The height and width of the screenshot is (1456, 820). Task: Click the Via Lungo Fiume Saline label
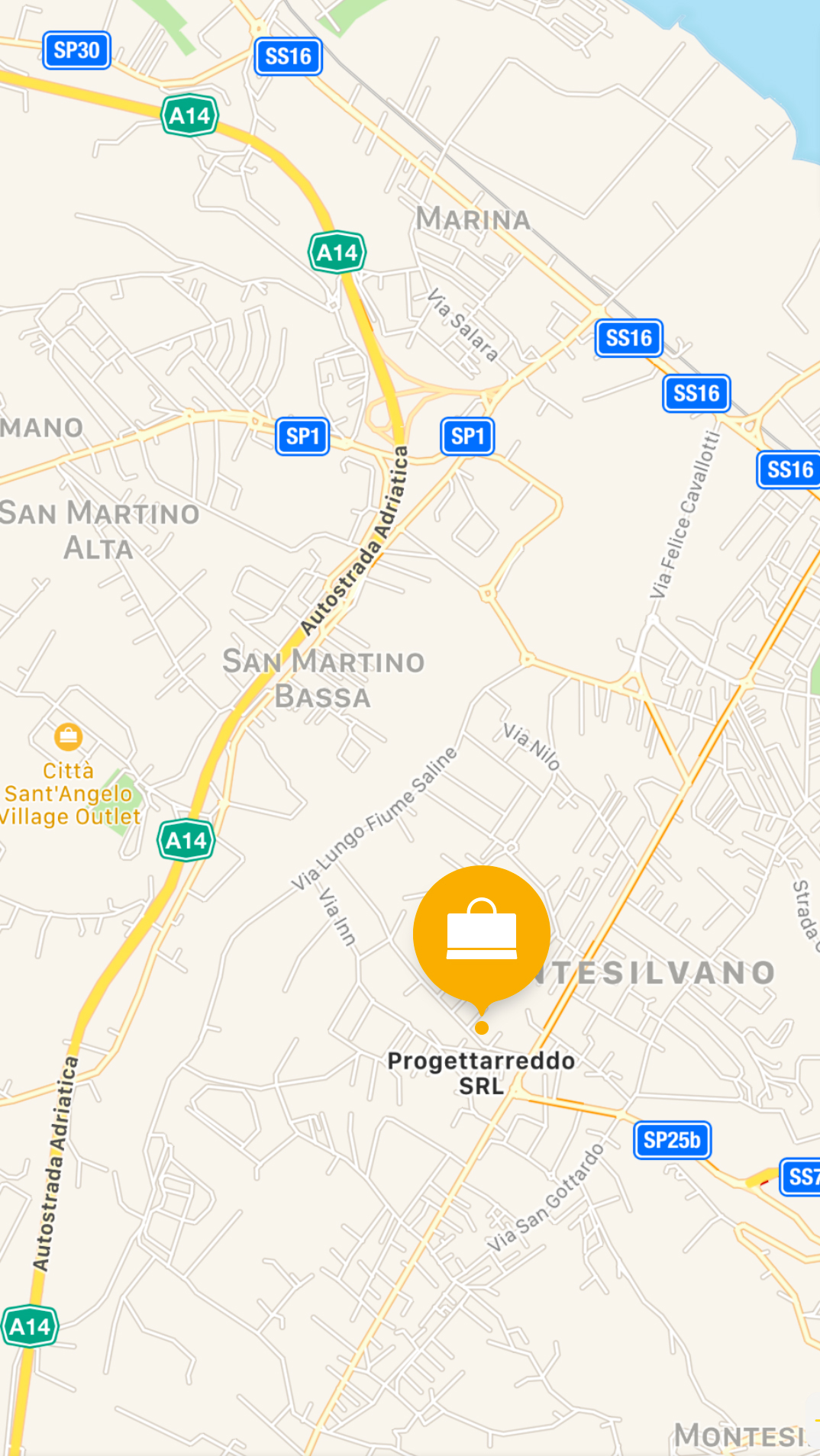(374, 819)
